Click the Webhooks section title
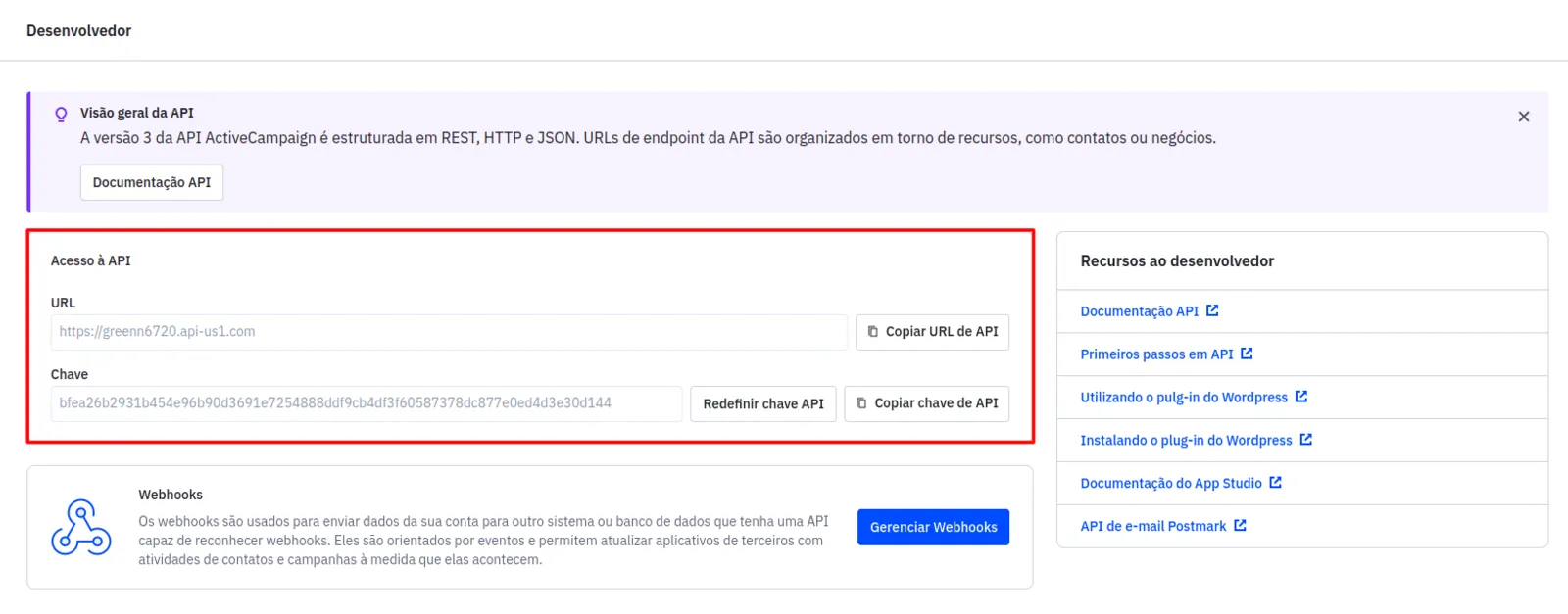 pyautogui.click(x=171, y=496)
